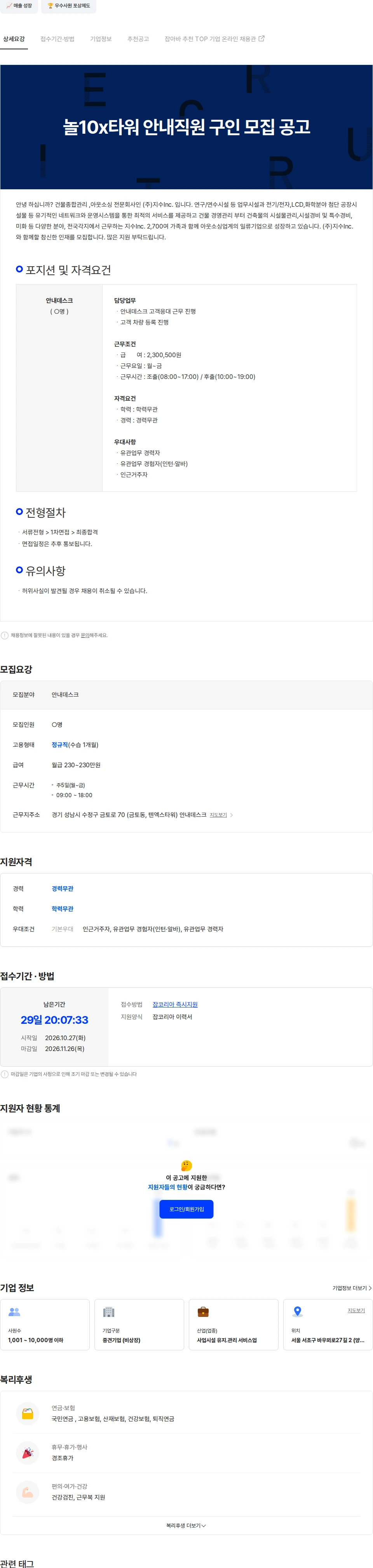Image resolution: width=373 pixels, height=1568 pixels.
Task: Go to the 추천공고 tab
Action: (x=138, y=39)
